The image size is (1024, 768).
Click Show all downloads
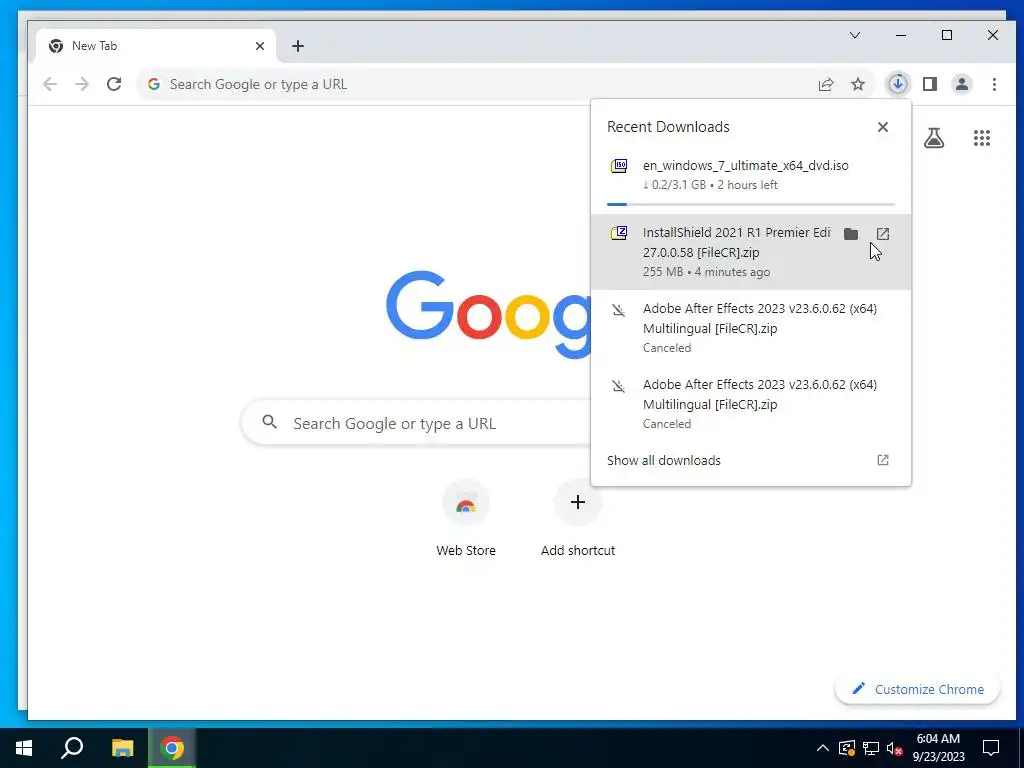(664, 460)
